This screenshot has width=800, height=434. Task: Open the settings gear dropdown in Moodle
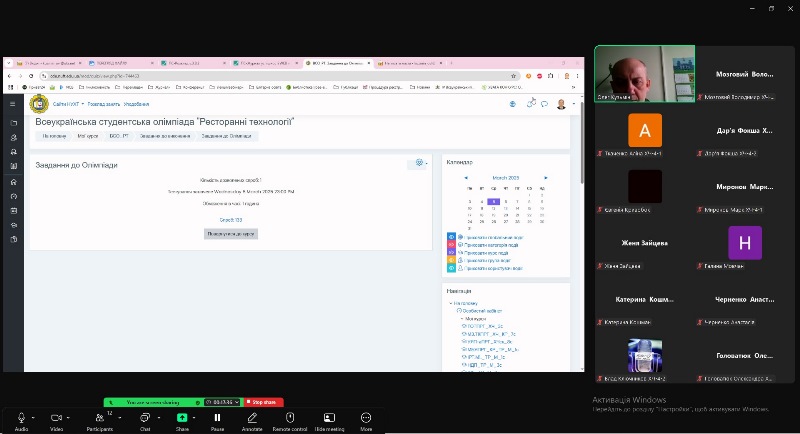tap(420, 163)
